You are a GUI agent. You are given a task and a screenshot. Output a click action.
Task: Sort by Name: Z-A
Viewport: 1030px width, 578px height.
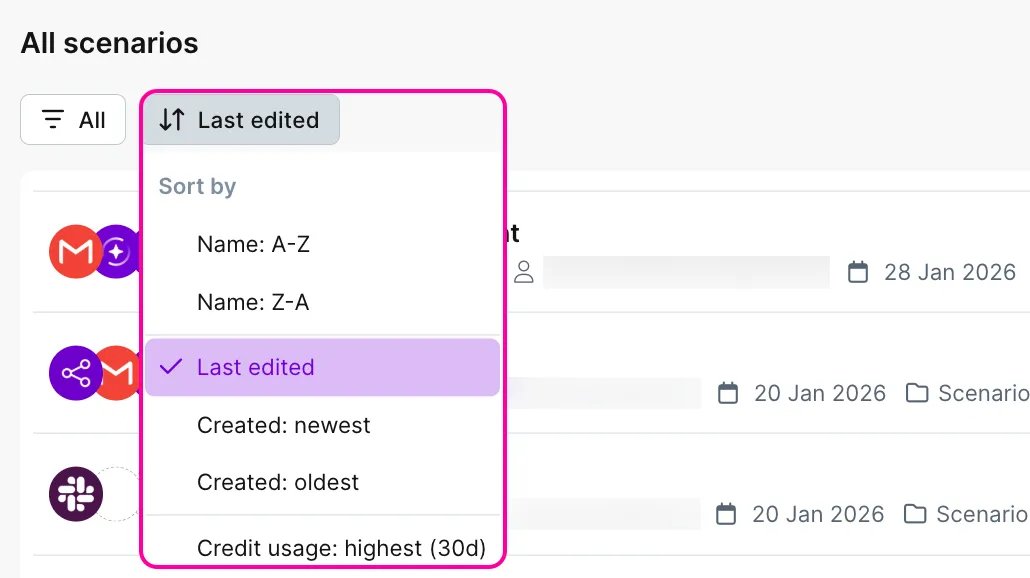pos(253,302)
